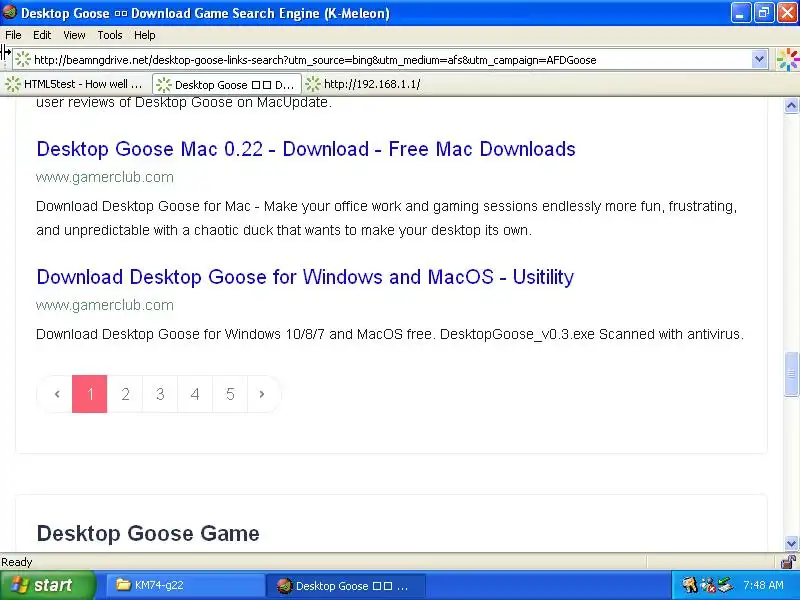
Task: Go to results page 4
Action: click(x=195, y=394)
